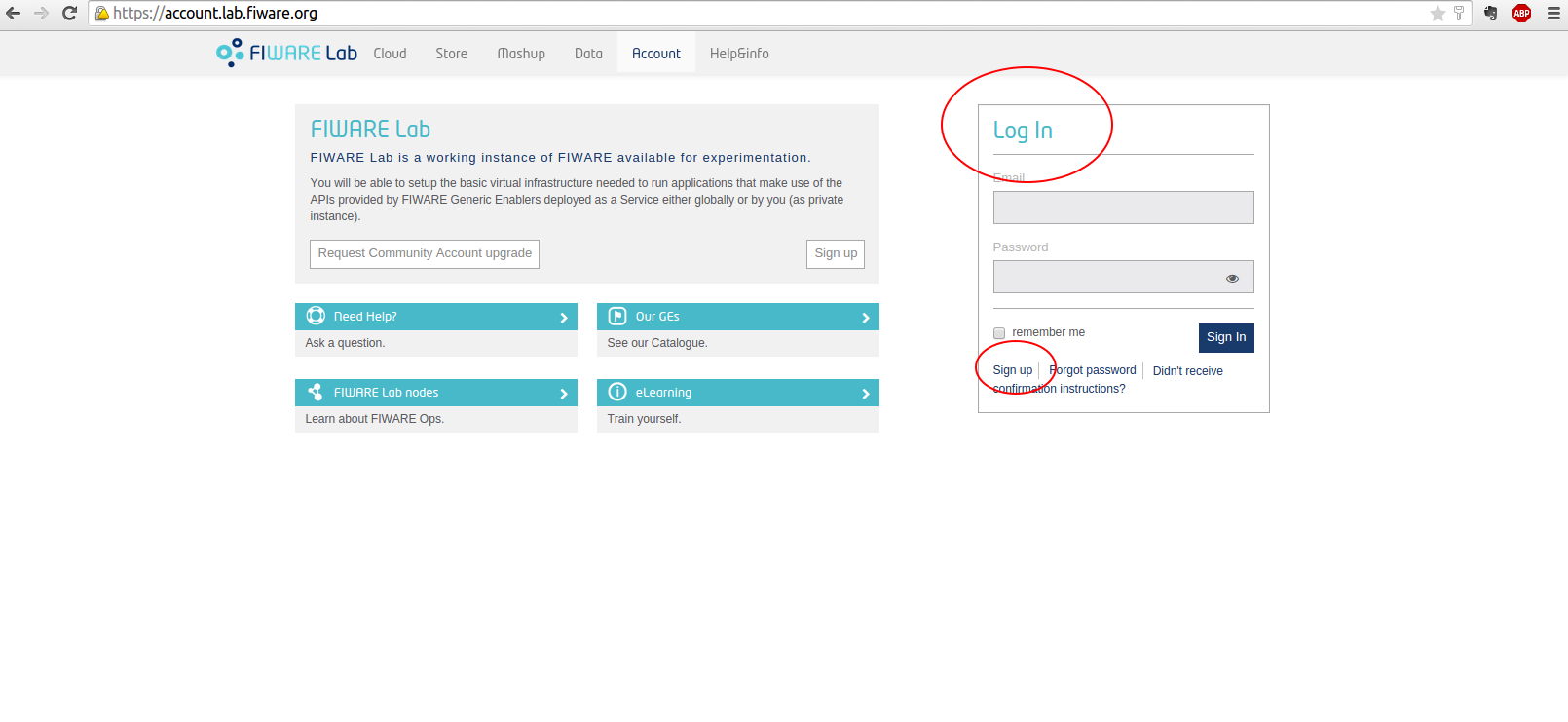Open the Adblock Plus extension icon
The width and height of the screenshot is (1568, 722).
[x=1521, y=14]
